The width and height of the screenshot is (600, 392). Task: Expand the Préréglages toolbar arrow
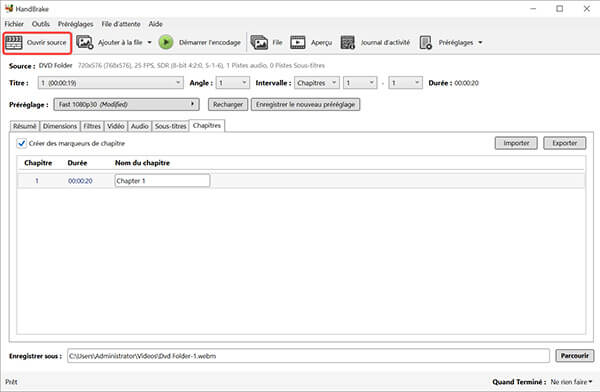480,42
